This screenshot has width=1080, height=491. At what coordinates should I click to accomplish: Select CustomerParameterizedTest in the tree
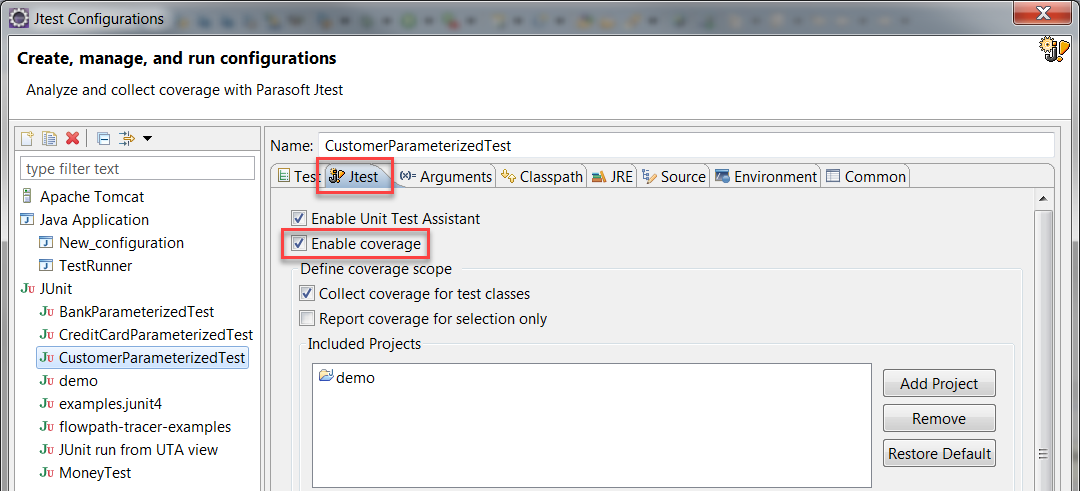point(143,358)
